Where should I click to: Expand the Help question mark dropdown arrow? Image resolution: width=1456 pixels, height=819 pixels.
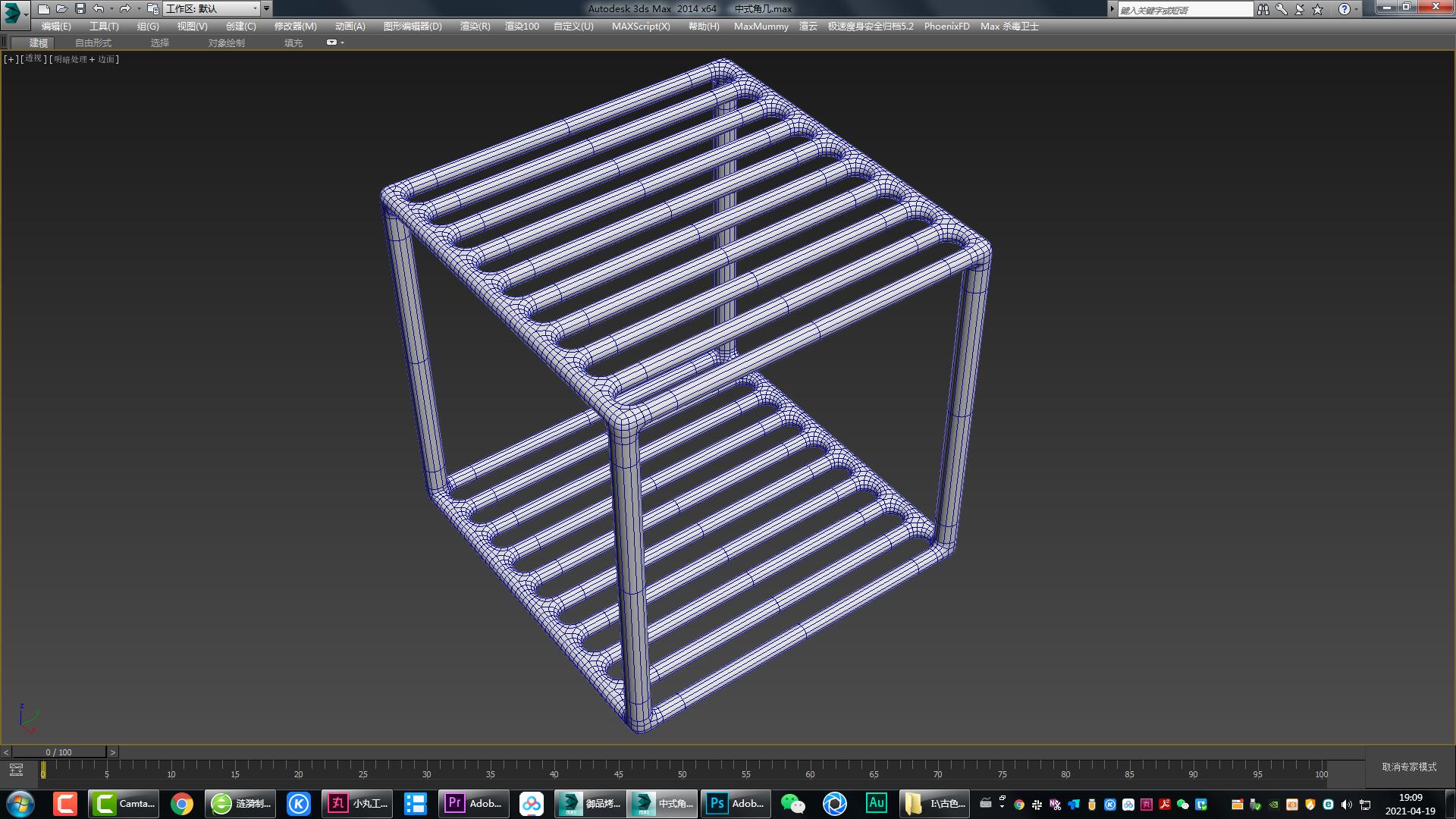pyautogui.click(x=1357, y=10)
